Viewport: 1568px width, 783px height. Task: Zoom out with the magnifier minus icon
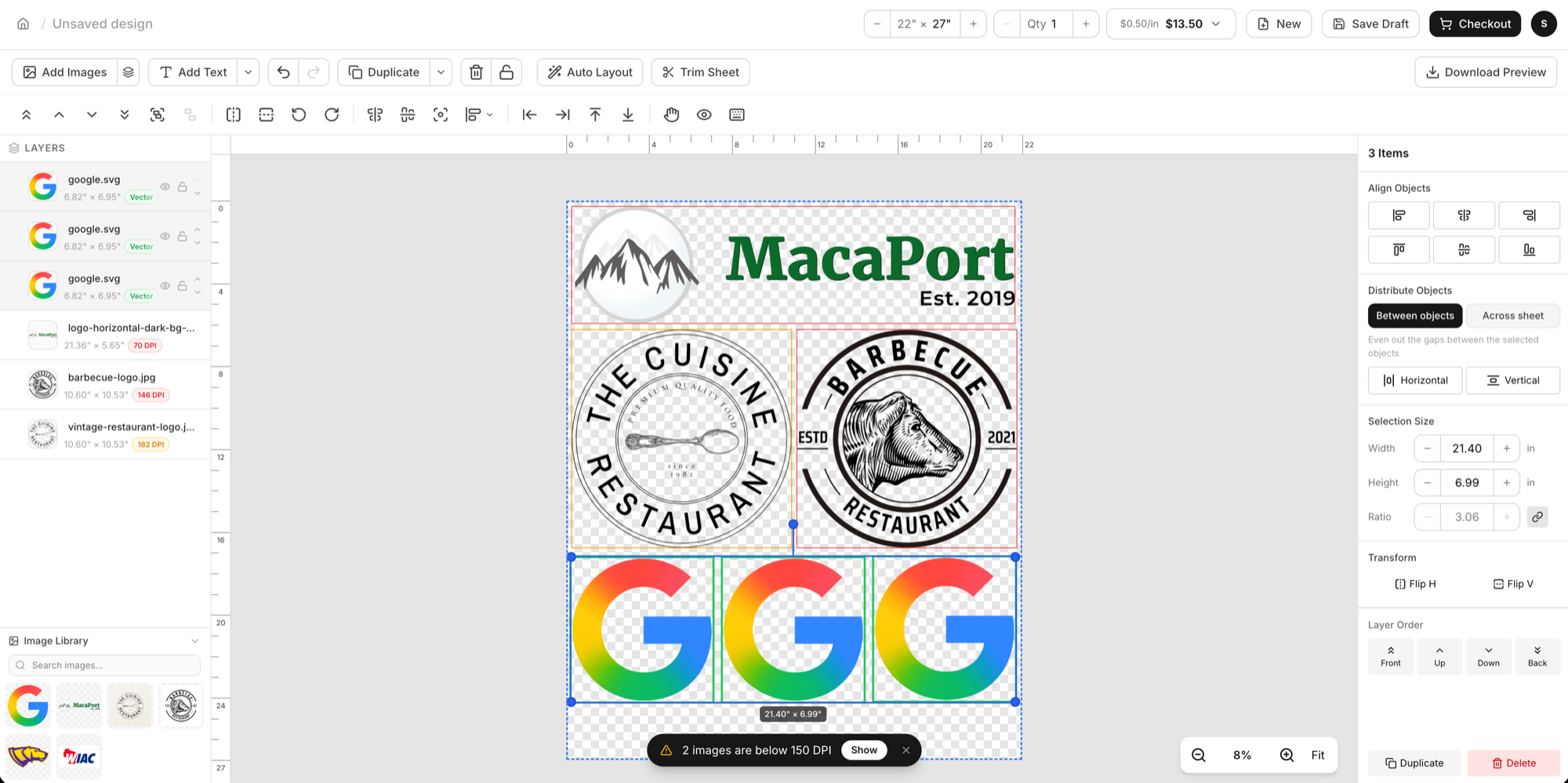[1199, 755]
